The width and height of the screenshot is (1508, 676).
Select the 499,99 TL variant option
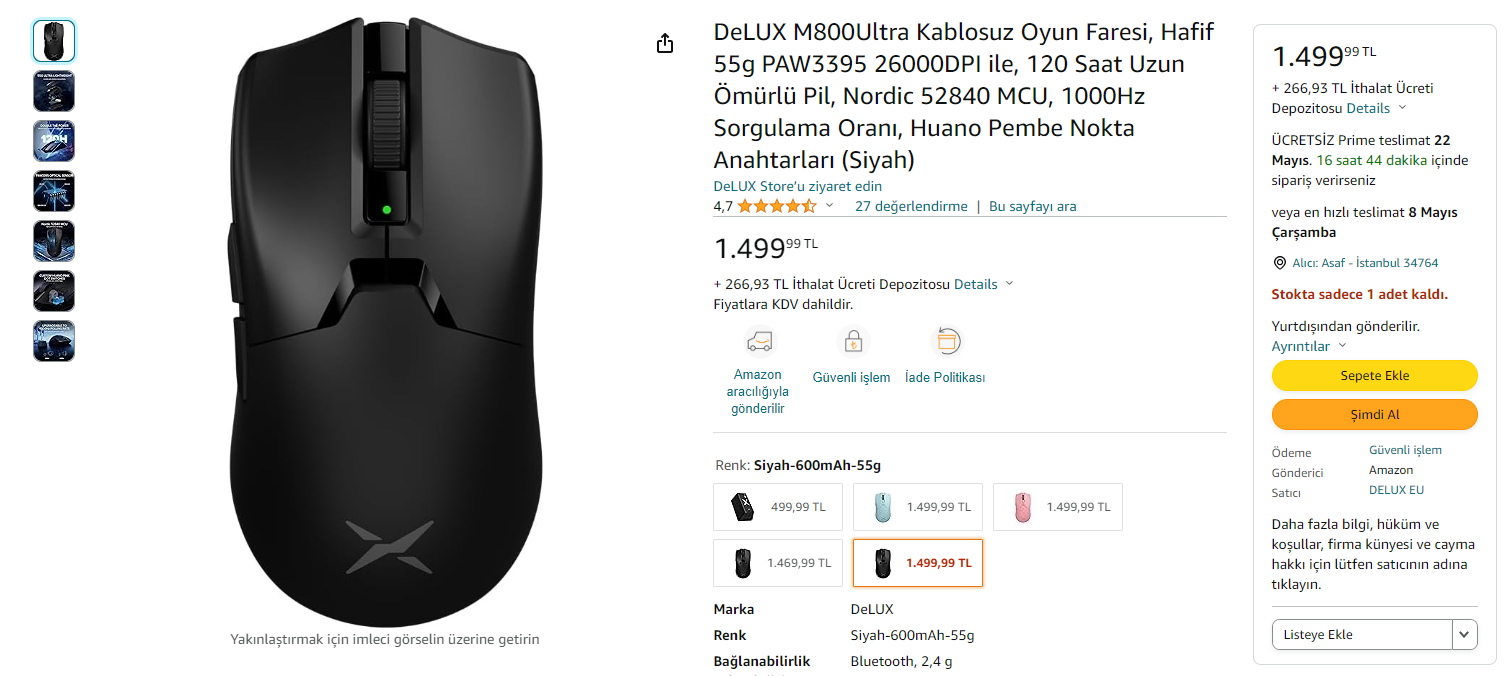[x=778, y=507]
